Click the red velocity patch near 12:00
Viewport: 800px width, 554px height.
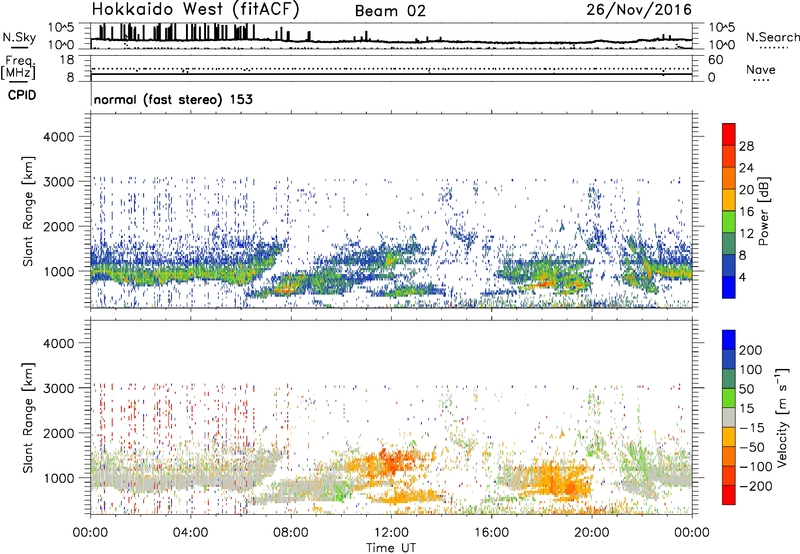(x=390, y=460)
